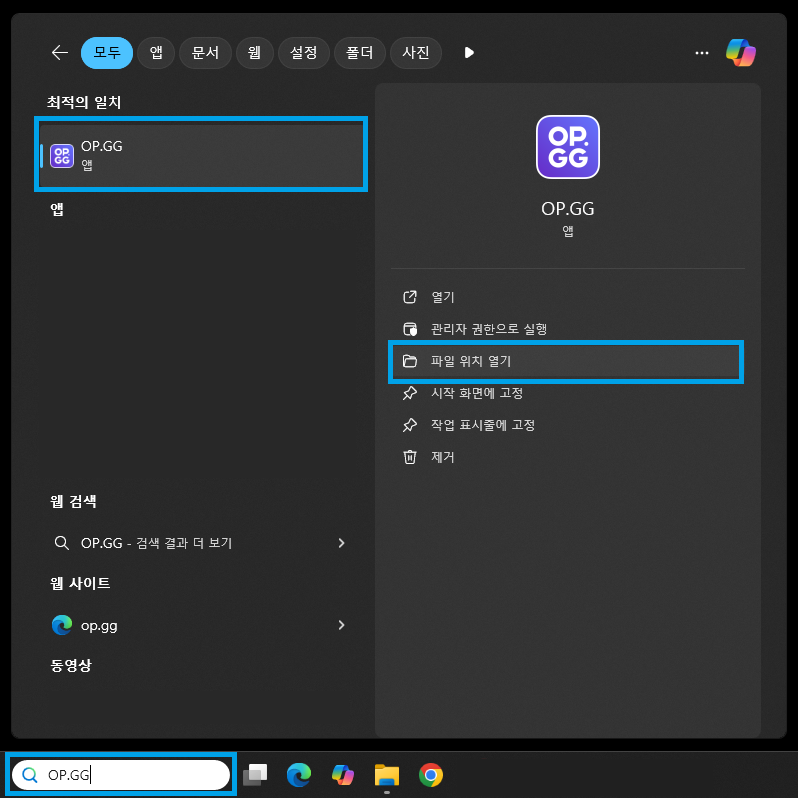Click 열기 to open OP.GG
The image size is (798, 798).
[567, 297]
